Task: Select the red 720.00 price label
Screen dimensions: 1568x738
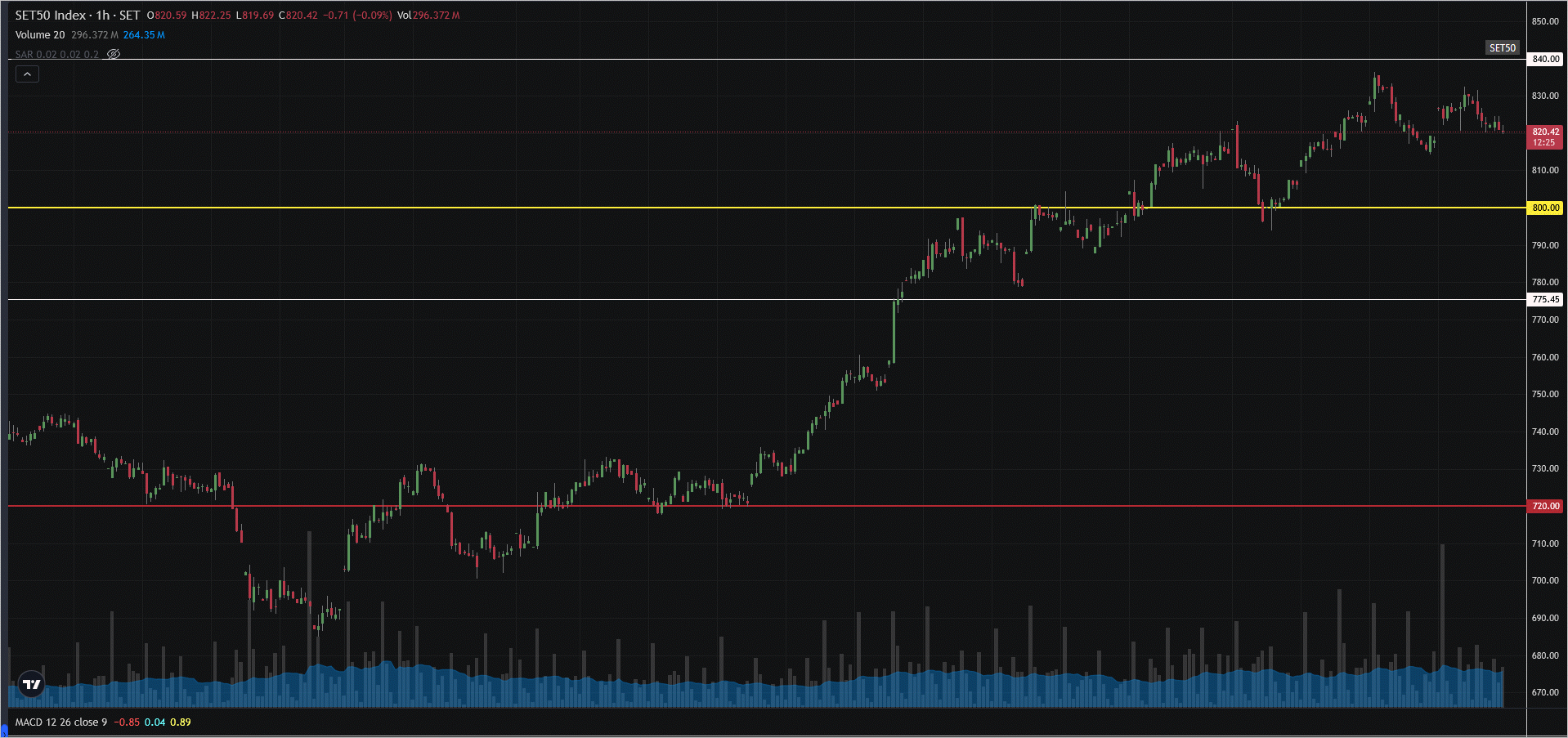Action: click(1545, 506)
